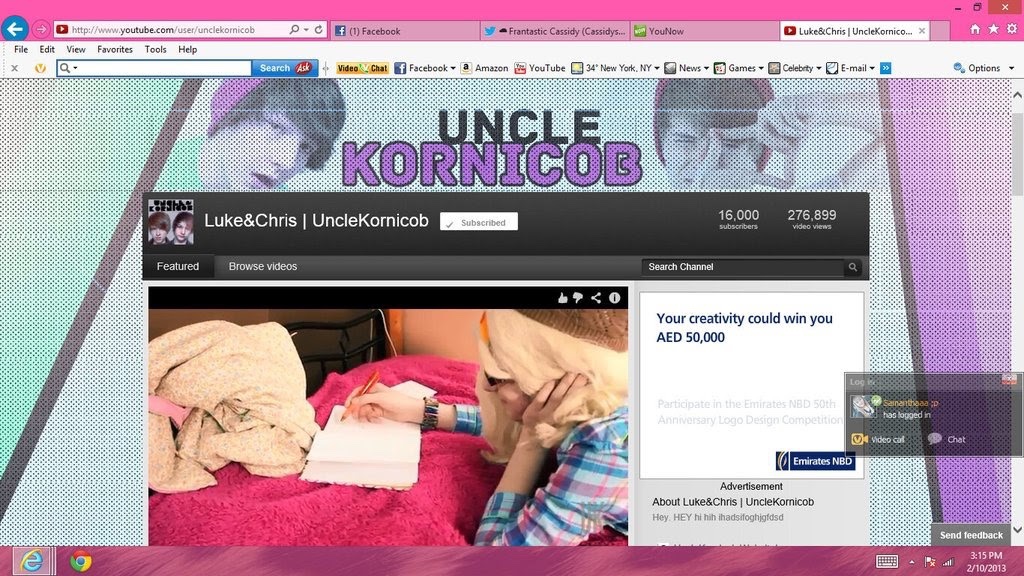The image size is (1024, 576).
Task: Open the File menu
Action: coord(21,50)
